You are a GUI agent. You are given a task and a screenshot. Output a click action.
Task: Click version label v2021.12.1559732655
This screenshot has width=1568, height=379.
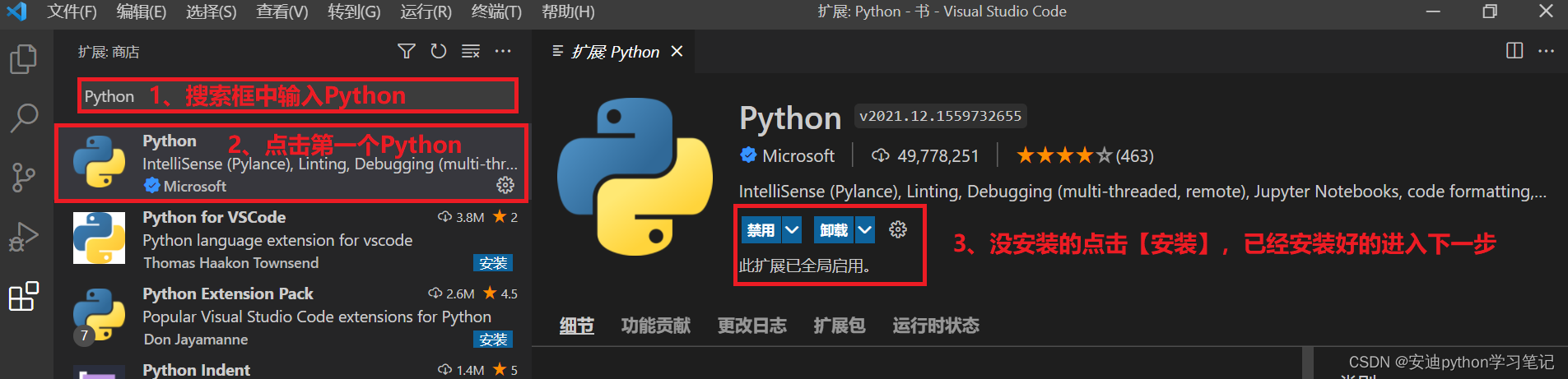940,116
